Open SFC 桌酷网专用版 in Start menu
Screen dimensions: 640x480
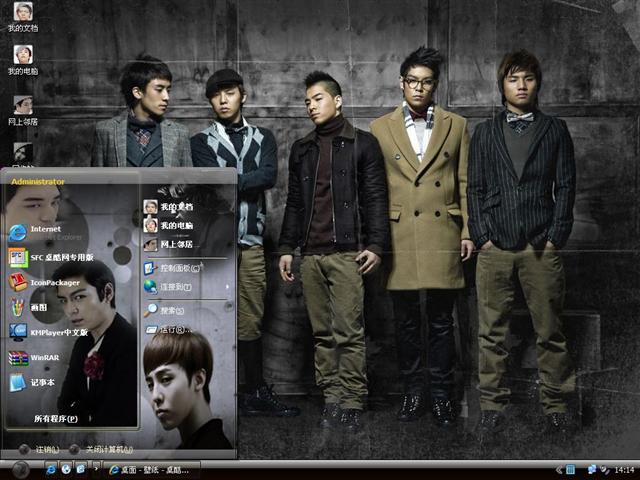coord(51,258)
